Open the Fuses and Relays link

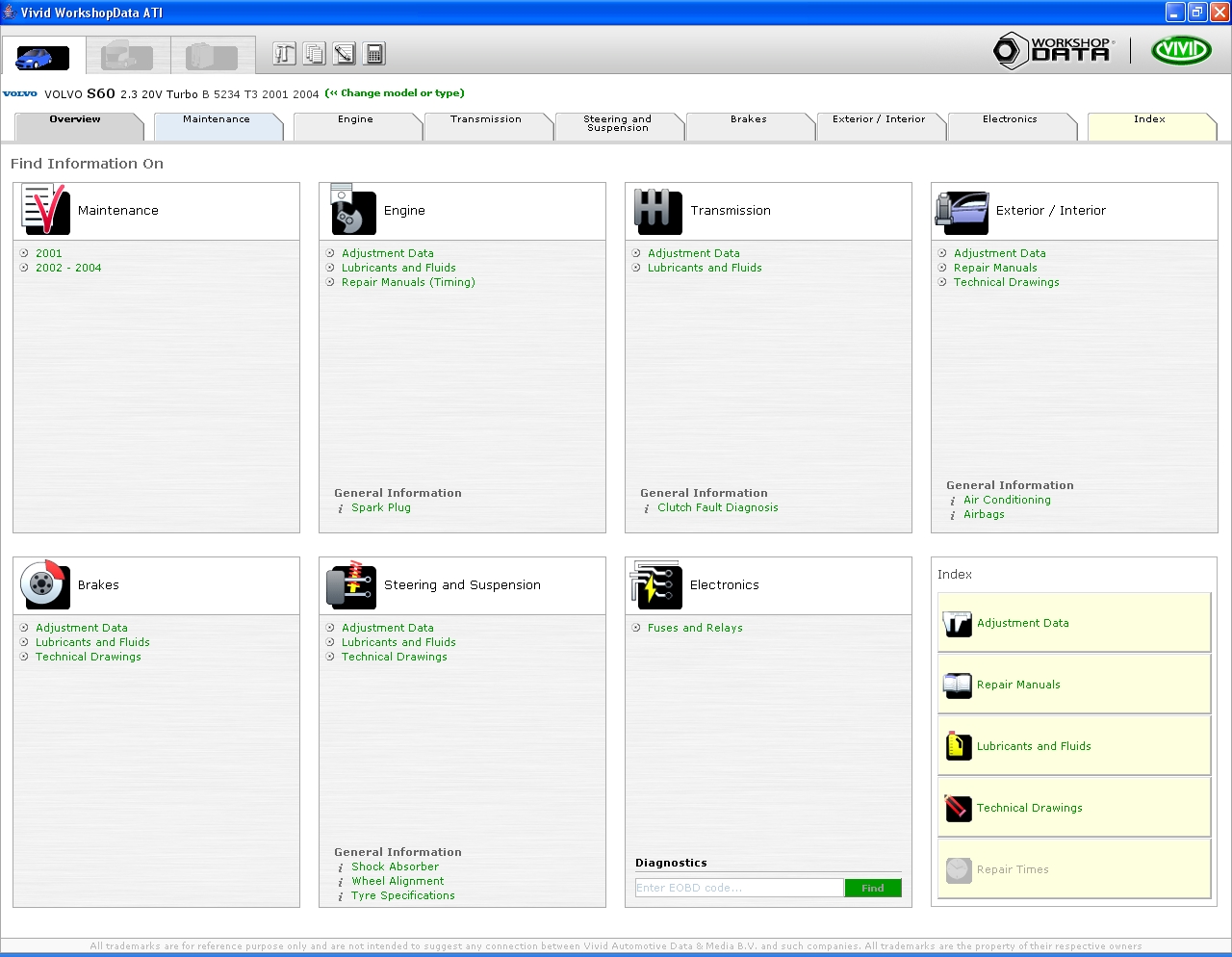click(695, 628)
